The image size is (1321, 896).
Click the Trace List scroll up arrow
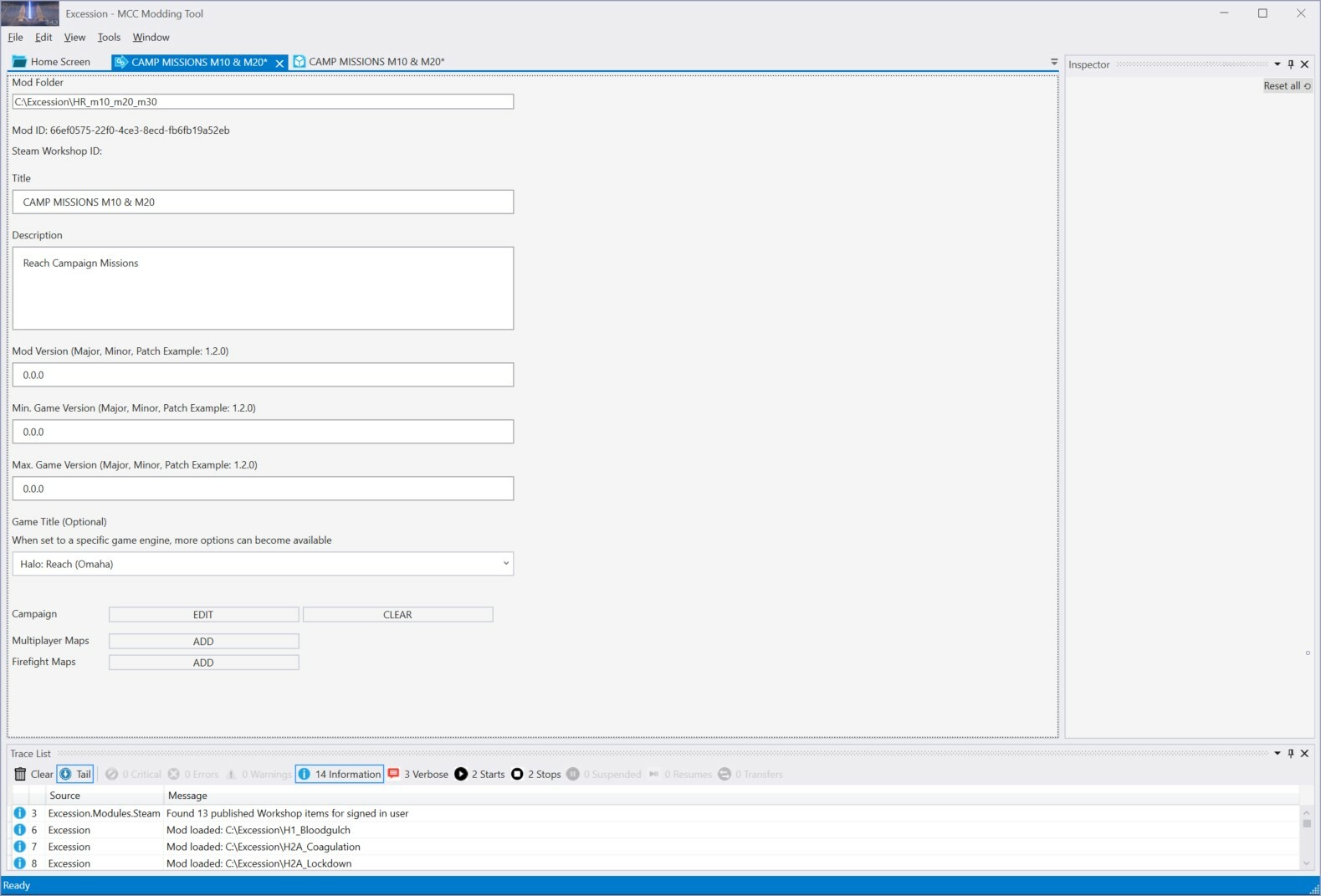click(x=1307, y=812)
